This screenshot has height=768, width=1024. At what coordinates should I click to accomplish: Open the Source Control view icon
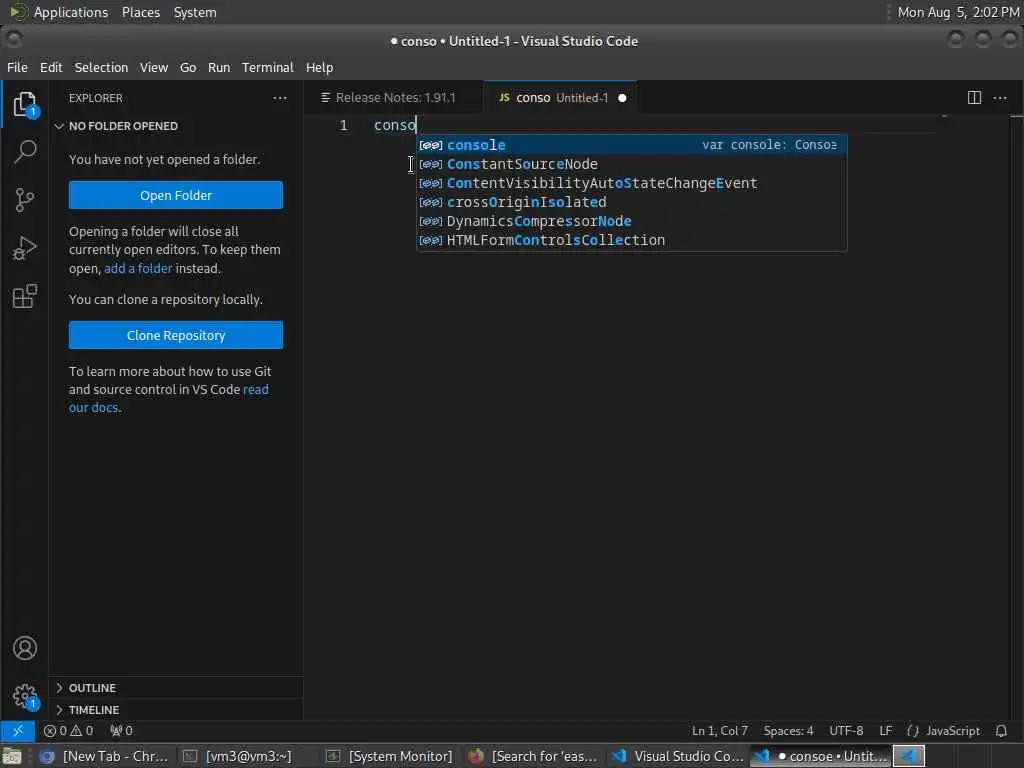(x=24, y=200)
